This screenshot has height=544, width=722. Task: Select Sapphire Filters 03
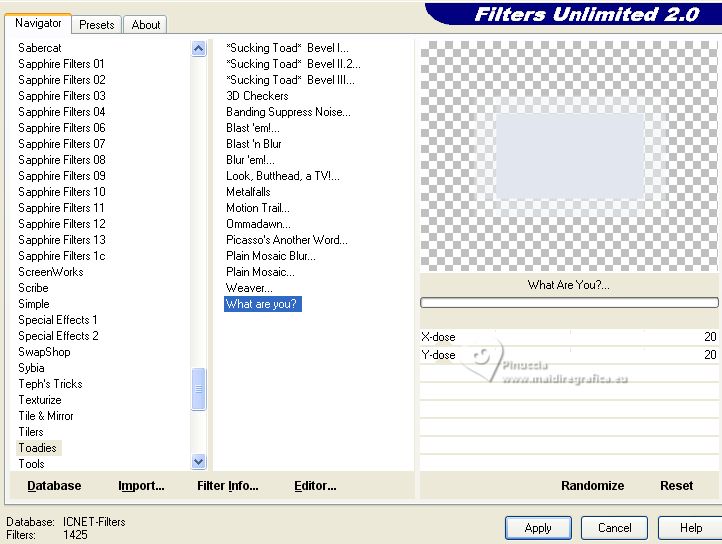pos(62,96)
